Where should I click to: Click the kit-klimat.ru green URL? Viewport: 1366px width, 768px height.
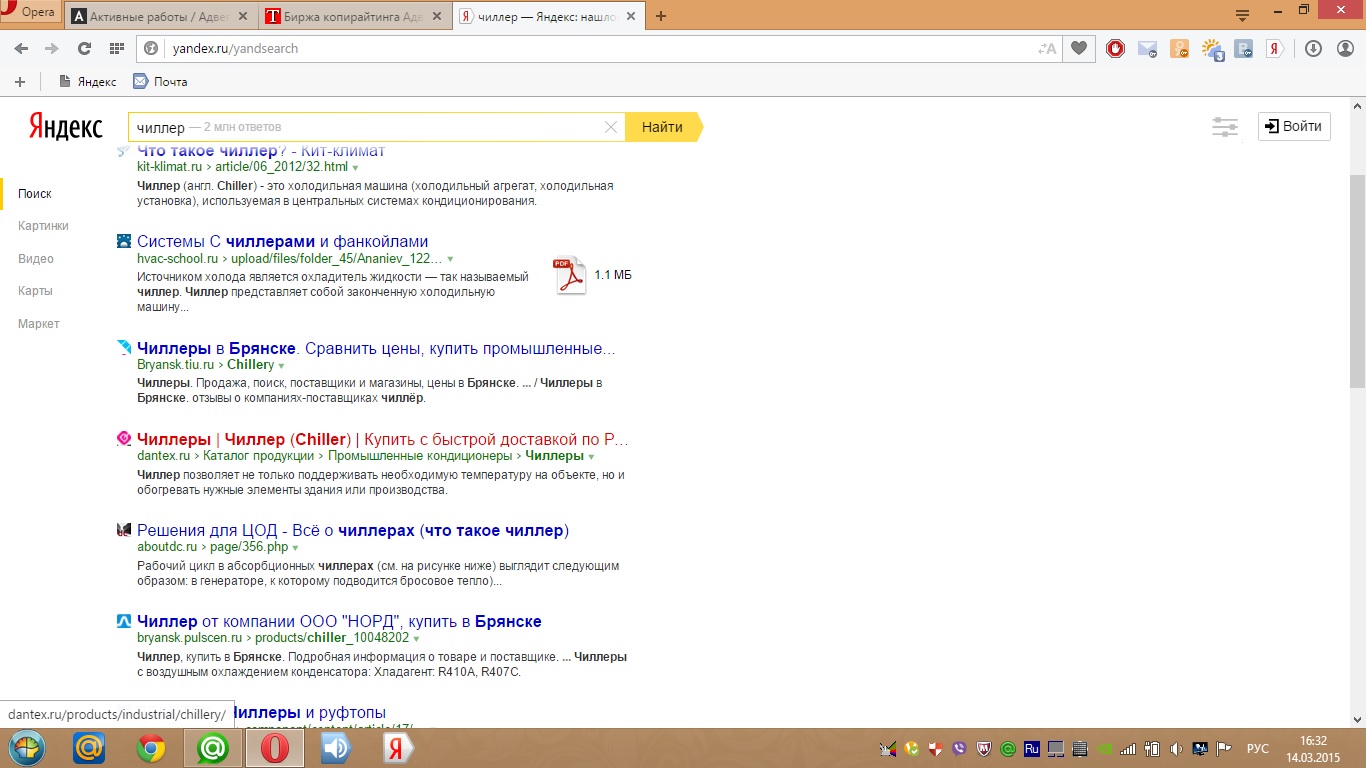pos(242,167)
